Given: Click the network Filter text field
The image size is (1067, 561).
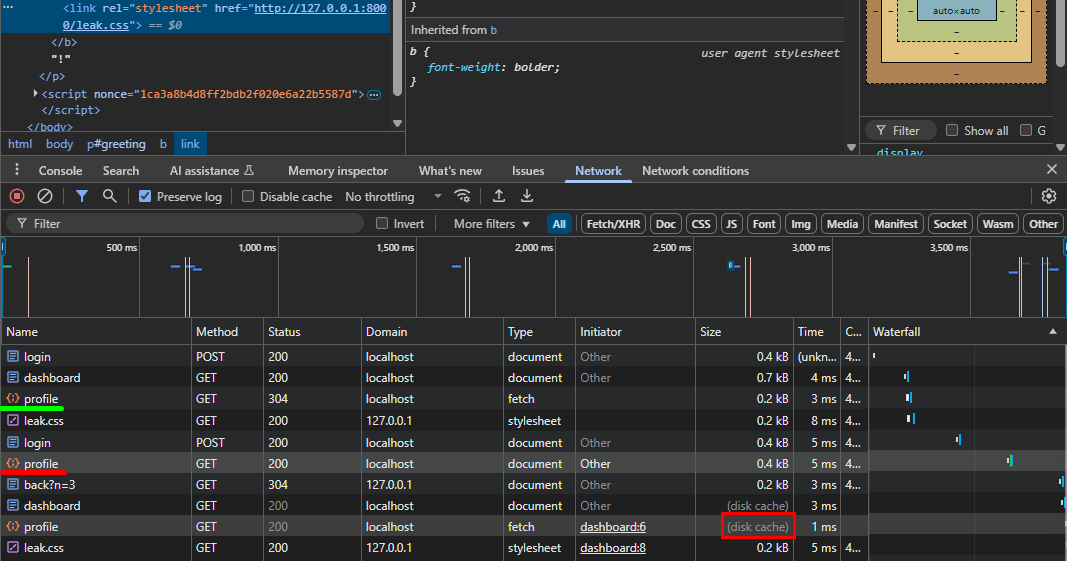Looking at the screenshot, I should click(x=185, y=223).
